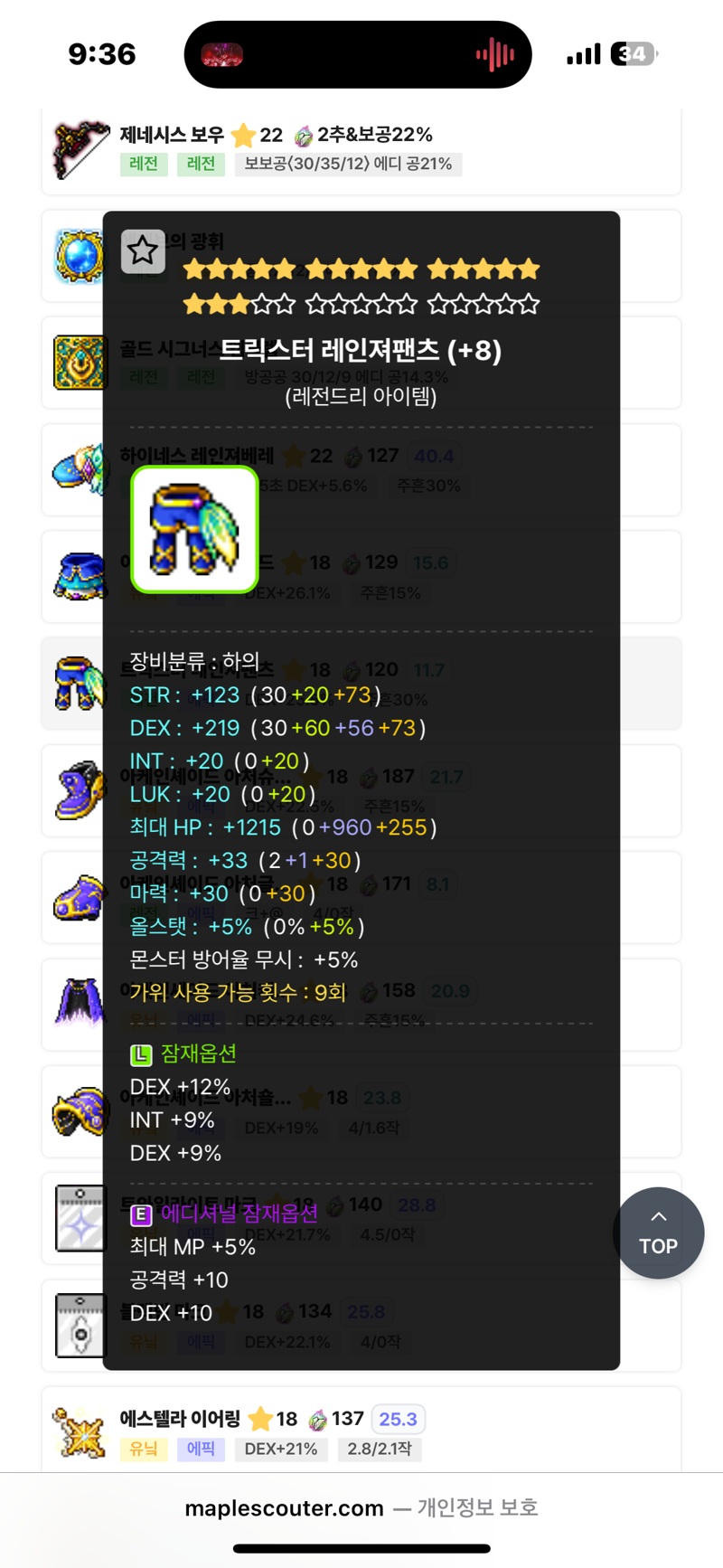Open the maplescouter.com address link
The image size is (723, 1568).
(x=284, y=1508)
